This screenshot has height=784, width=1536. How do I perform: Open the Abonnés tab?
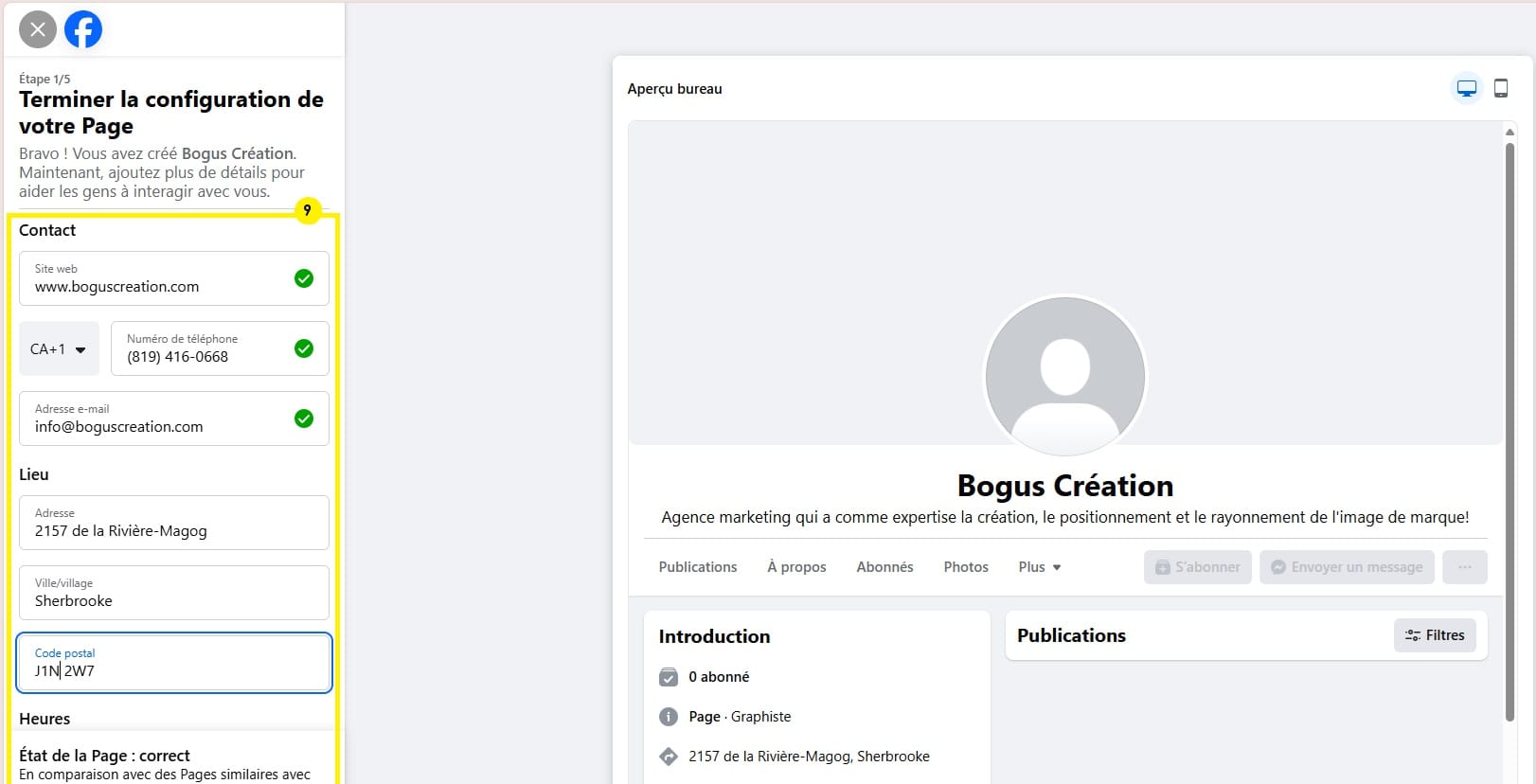point(884,567)
